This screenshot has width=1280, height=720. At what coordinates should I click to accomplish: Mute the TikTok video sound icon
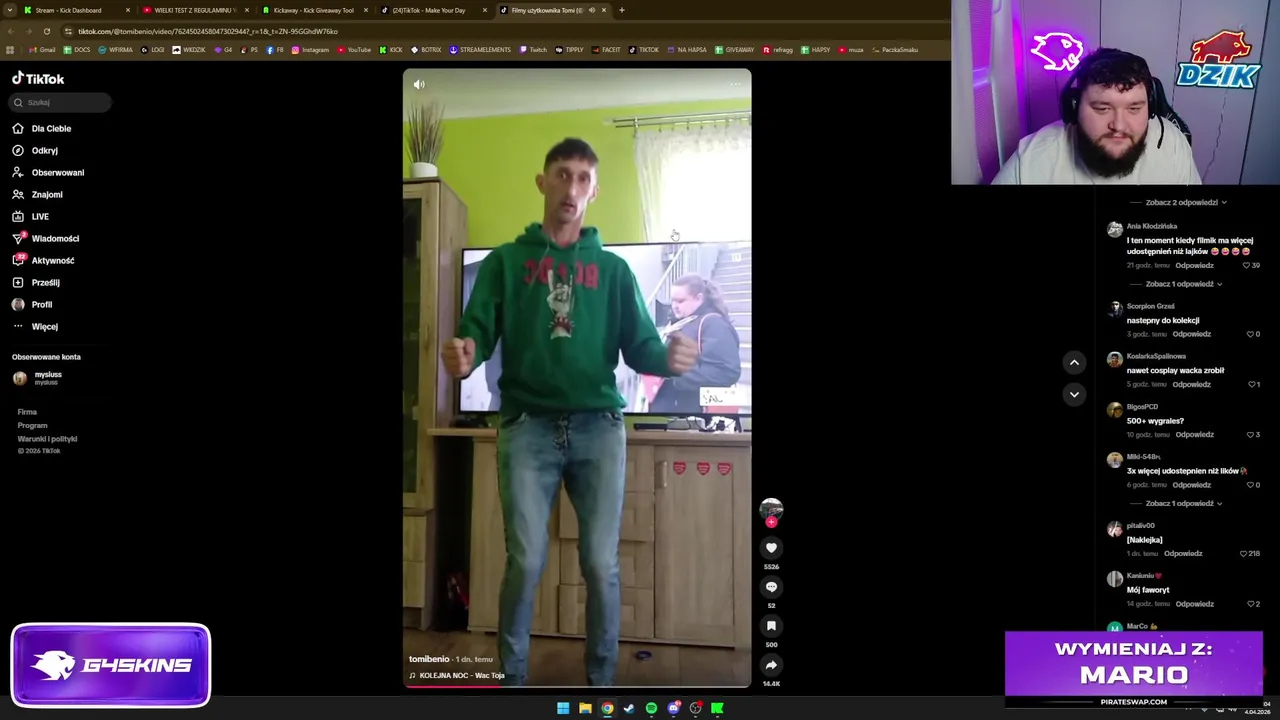419,85
